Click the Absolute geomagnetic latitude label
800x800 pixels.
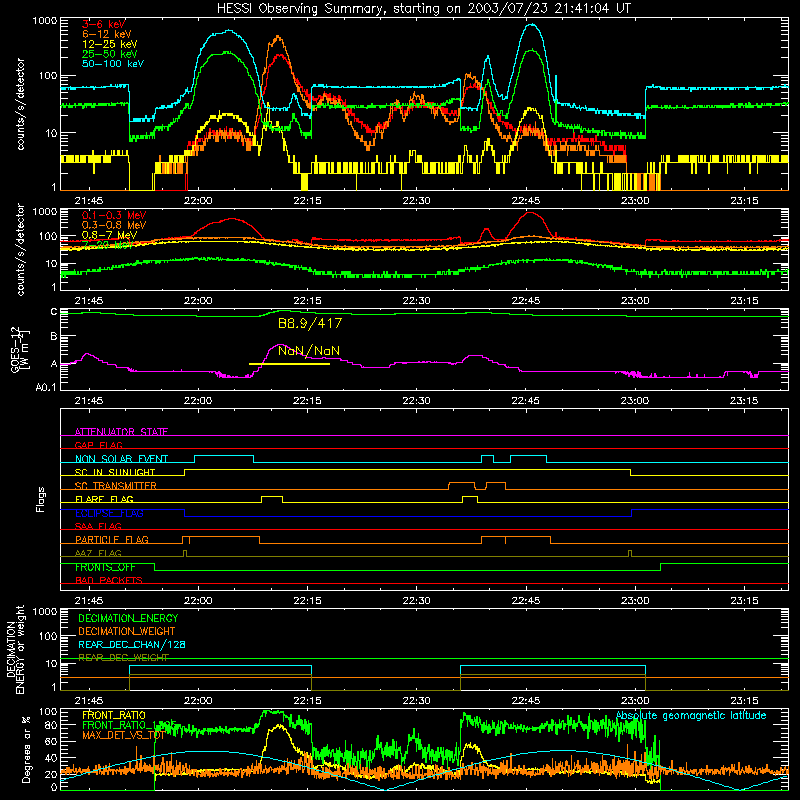point(691,715)
